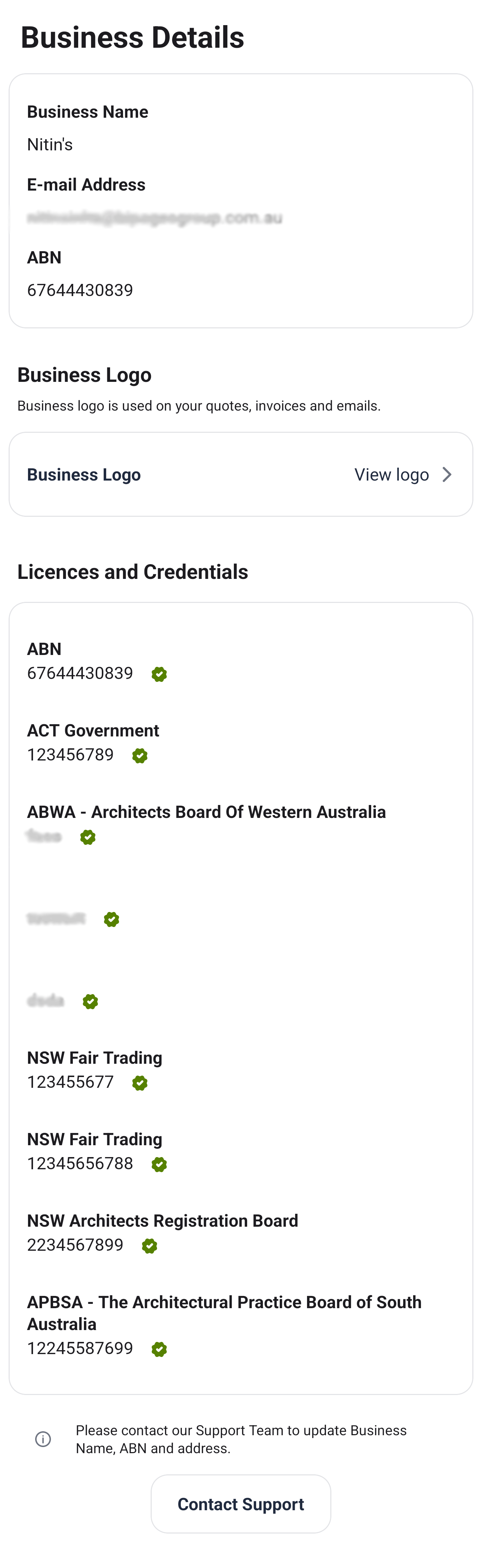This screenshot has width=482, height=1568.
Task: Click verified badge for APBSA licence 12245587699
Action: pyautogui.click(x=159, y=1349)
